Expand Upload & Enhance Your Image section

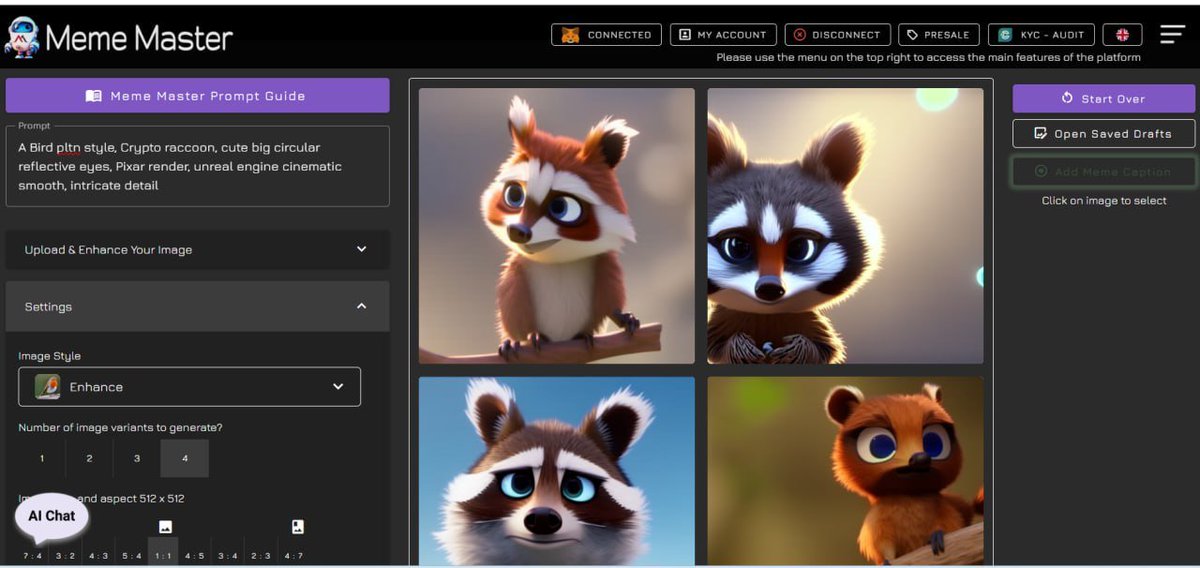197,250
